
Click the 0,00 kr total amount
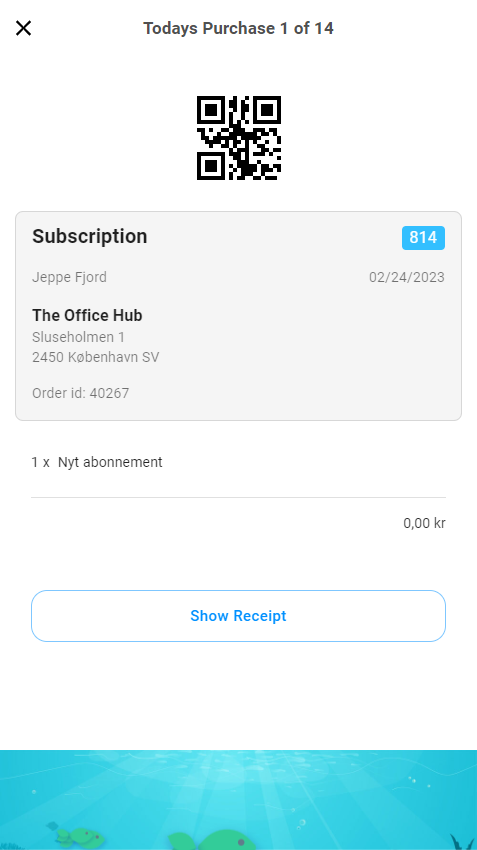click(424, 523)
